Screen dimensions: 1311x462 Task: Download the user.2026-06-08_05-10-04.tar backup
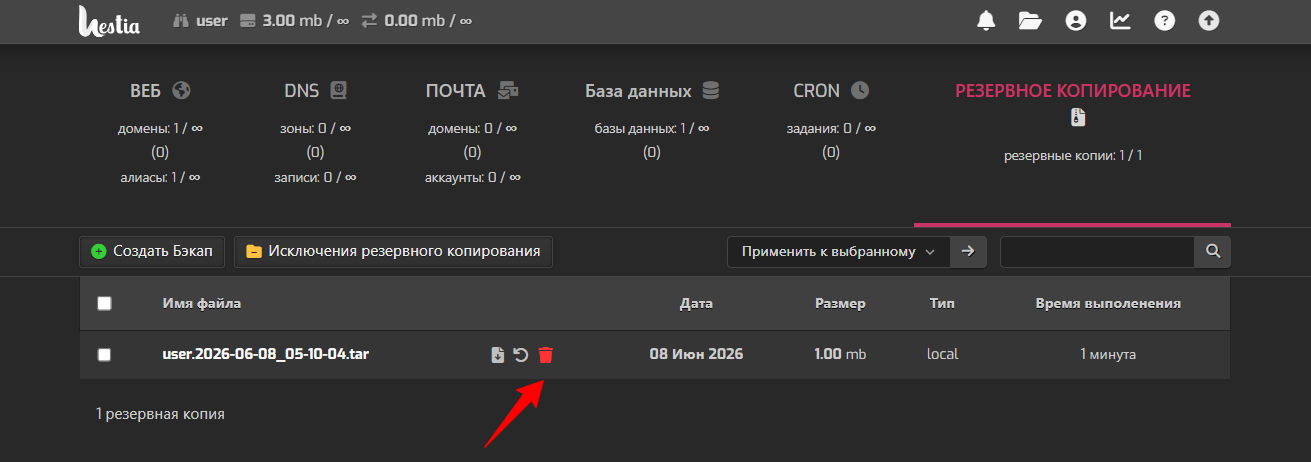(x=498, y=355)
